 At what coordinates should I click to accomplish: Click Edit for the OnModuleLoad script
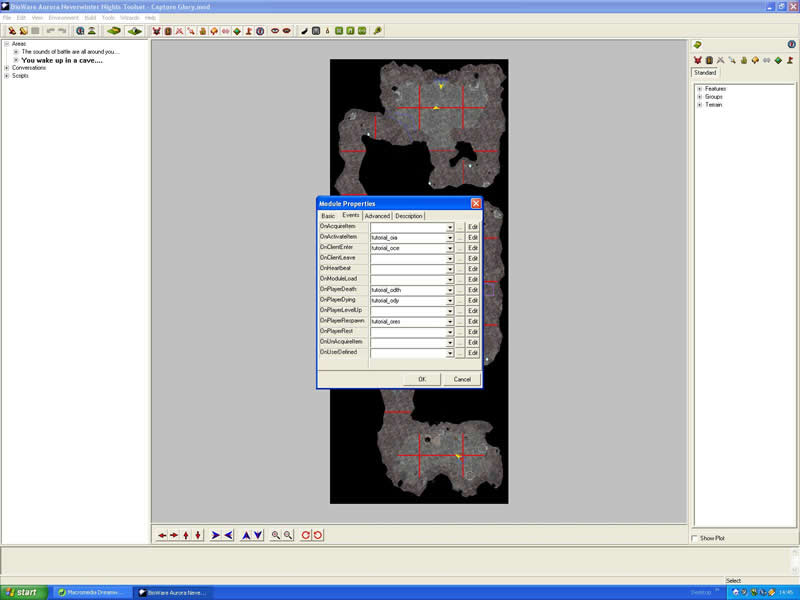473,280
